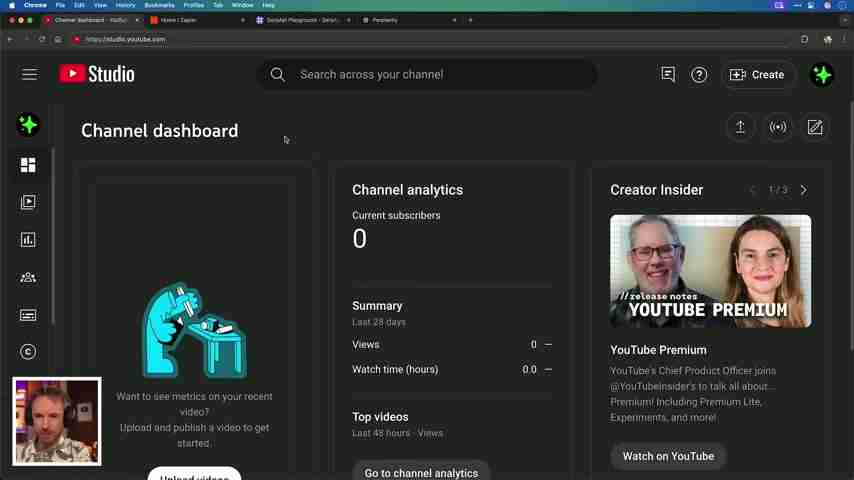Click the Channel analytics heading

pyautogui.click(x=407, y=190)
